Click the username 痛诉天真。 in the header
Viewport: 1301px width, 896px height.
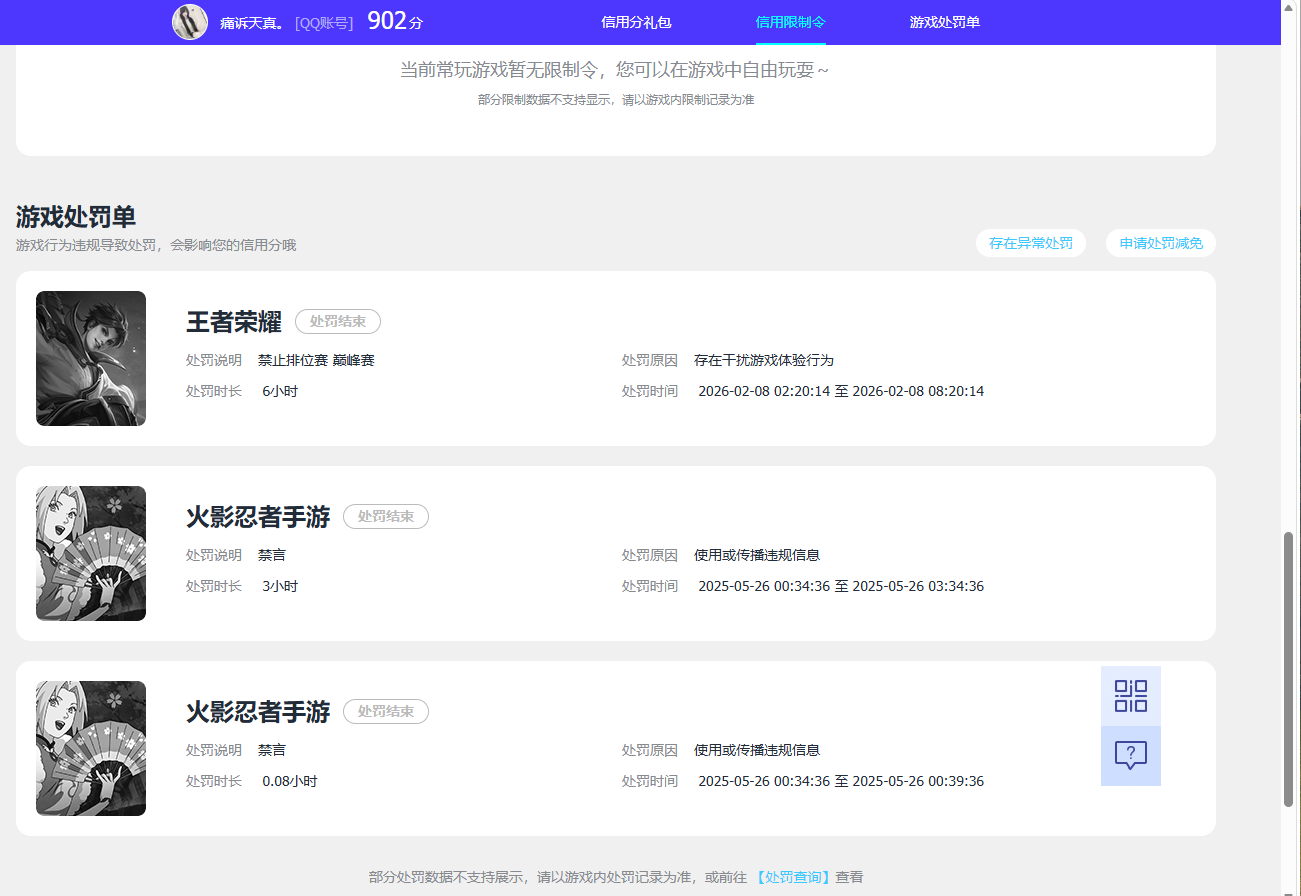point(254,22)
